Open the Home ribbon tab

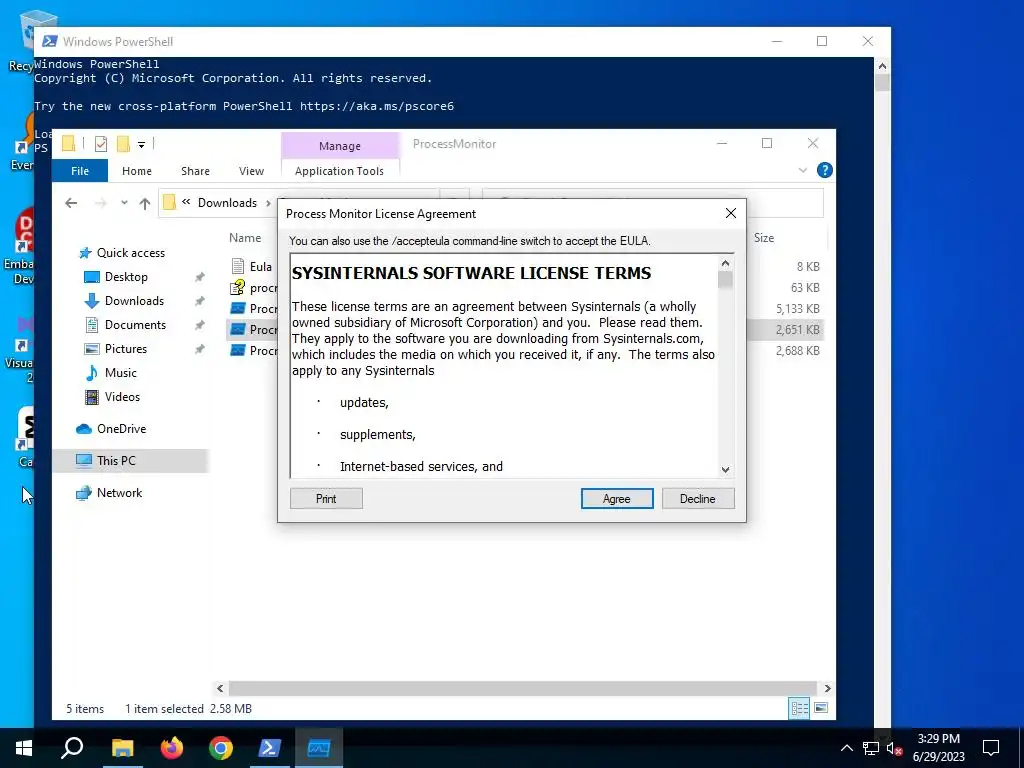(136, 170)
